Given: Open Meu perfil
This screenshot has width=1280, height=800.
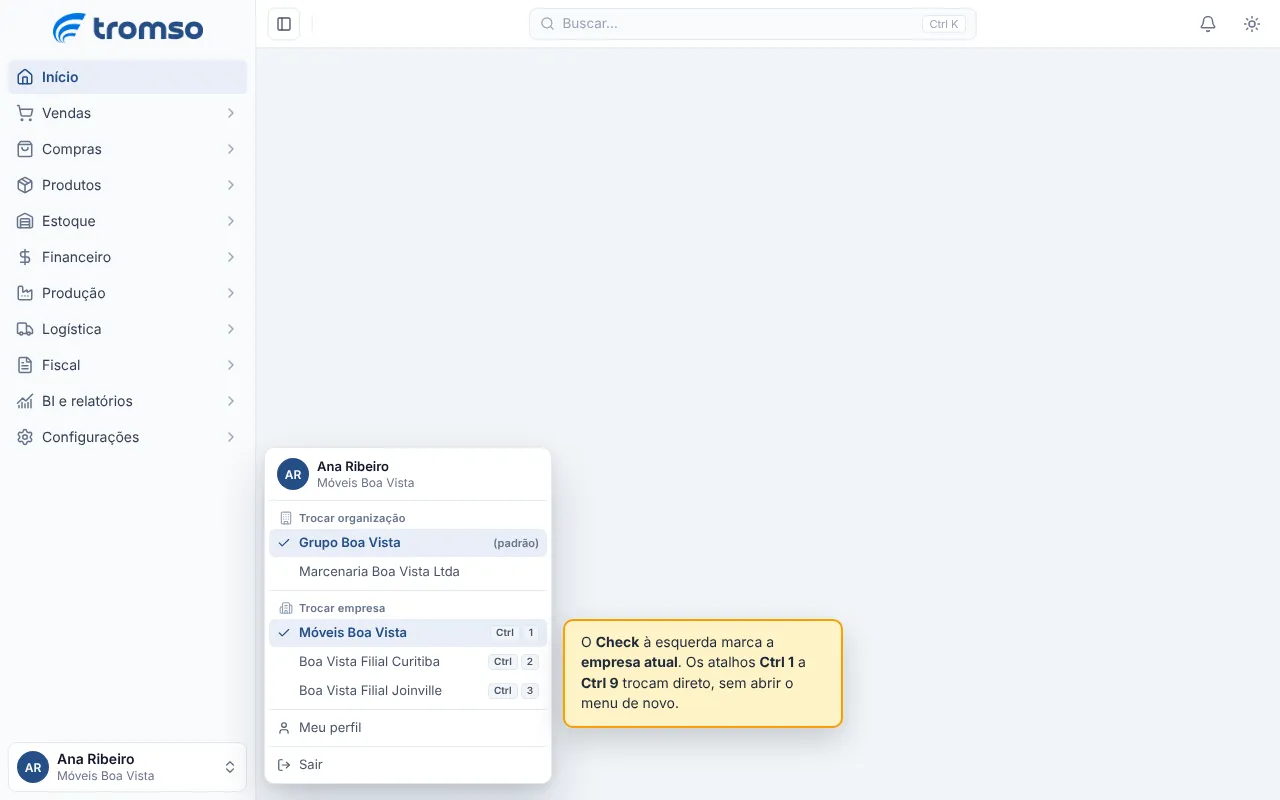Looking at the screenshot, I should click(408, 728).
